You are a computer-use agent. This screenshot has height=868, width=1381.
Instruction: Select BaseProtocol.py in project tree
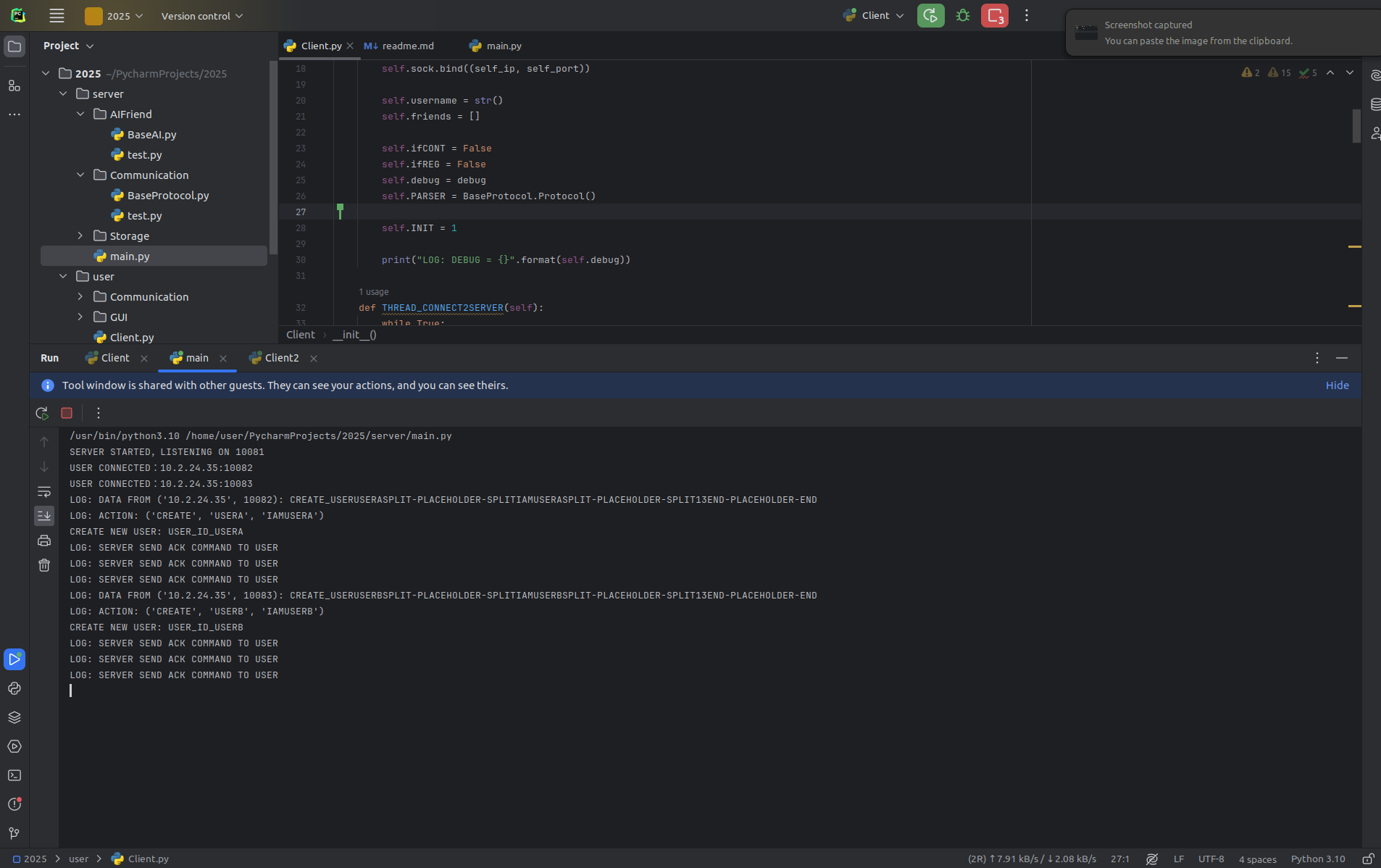(167, 196)
